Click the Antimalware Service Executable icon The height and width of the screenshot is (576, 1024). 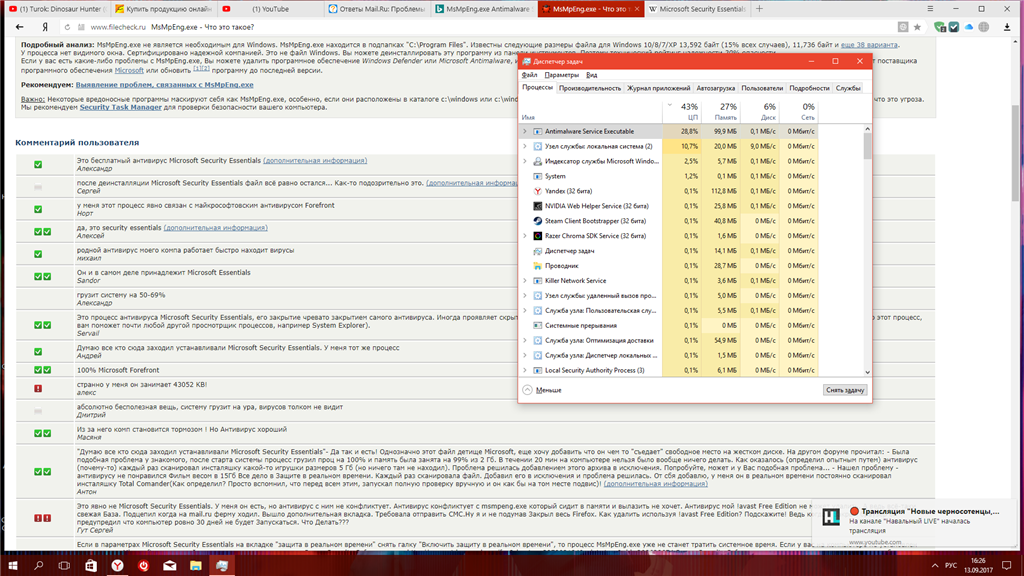click(x=537, y=131)
